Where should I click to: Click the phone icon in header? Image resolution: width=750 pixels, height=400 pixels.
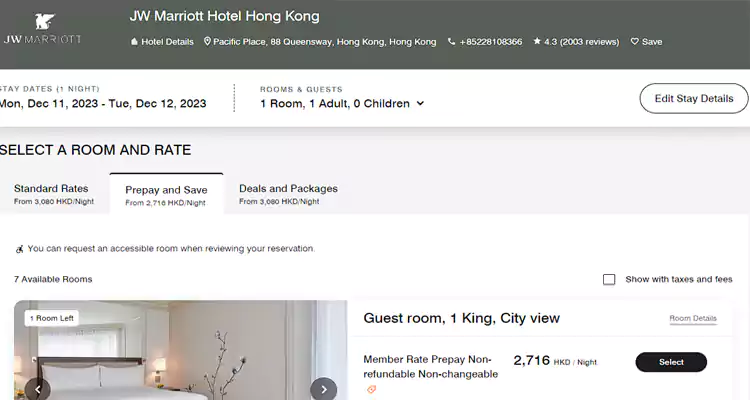(452, 42)
